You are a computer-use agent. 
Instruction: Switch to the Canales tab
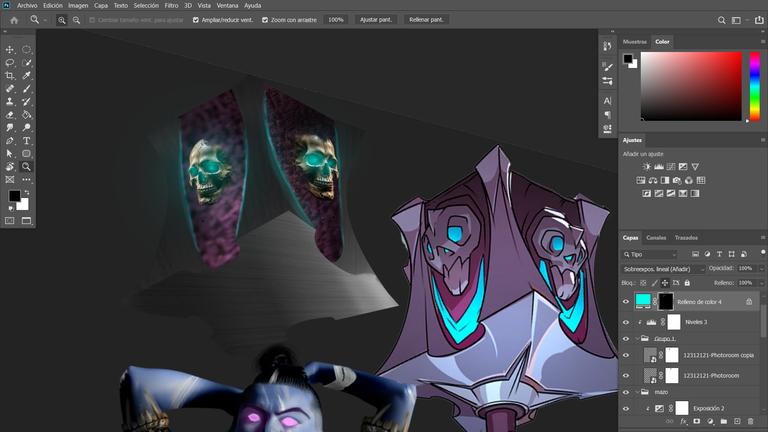coord(656,238)
